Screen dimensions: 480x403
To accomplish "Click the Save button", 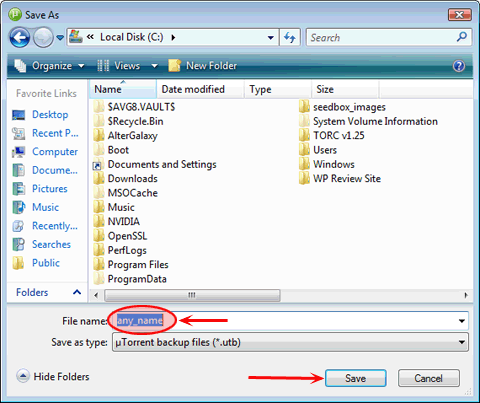I will click(356, 378).
